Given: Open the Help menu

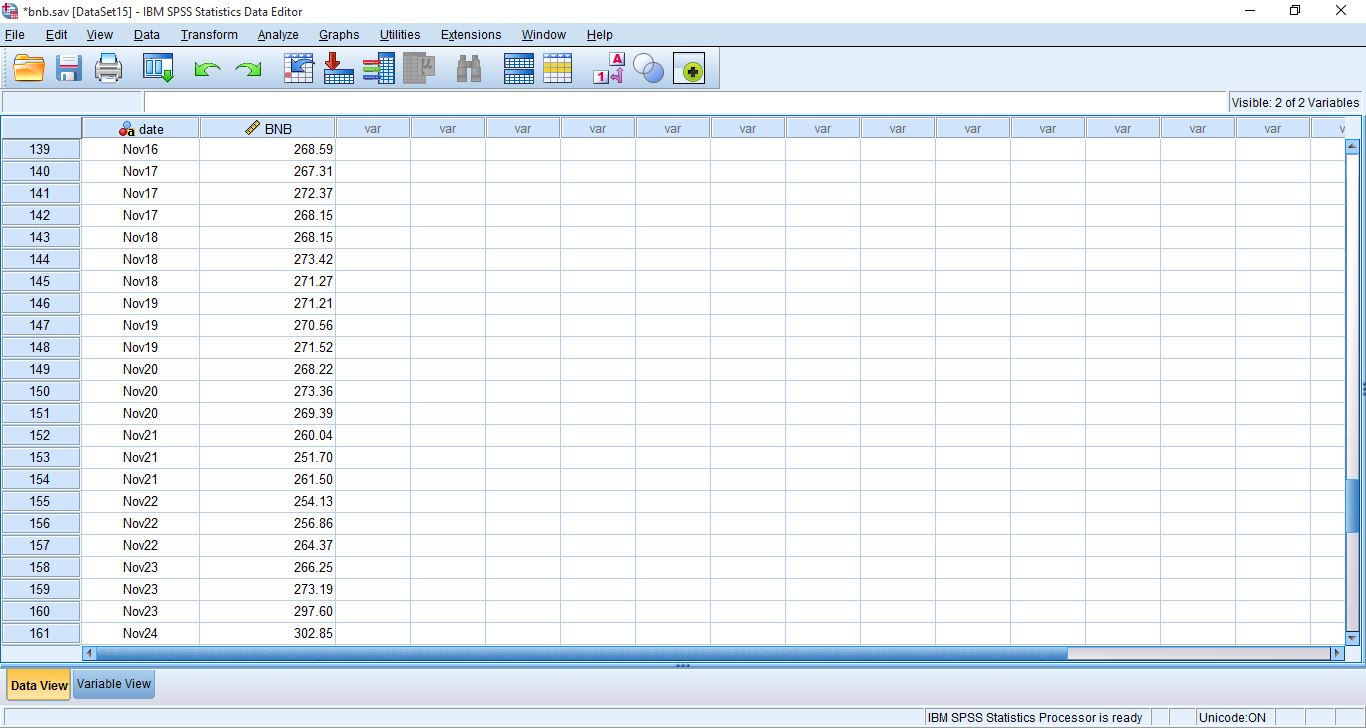Looking at the screenshot, I should [x=600, y=35].
